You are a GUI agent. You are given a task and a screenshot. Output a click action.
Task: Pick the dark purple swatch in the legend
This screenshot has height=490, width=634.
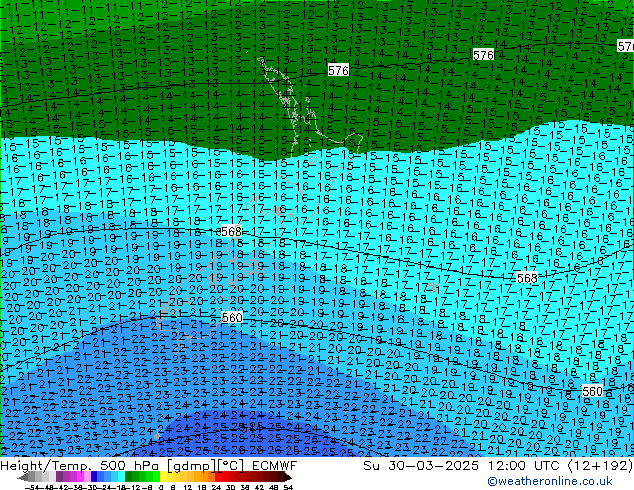click(x=59, y=477)
